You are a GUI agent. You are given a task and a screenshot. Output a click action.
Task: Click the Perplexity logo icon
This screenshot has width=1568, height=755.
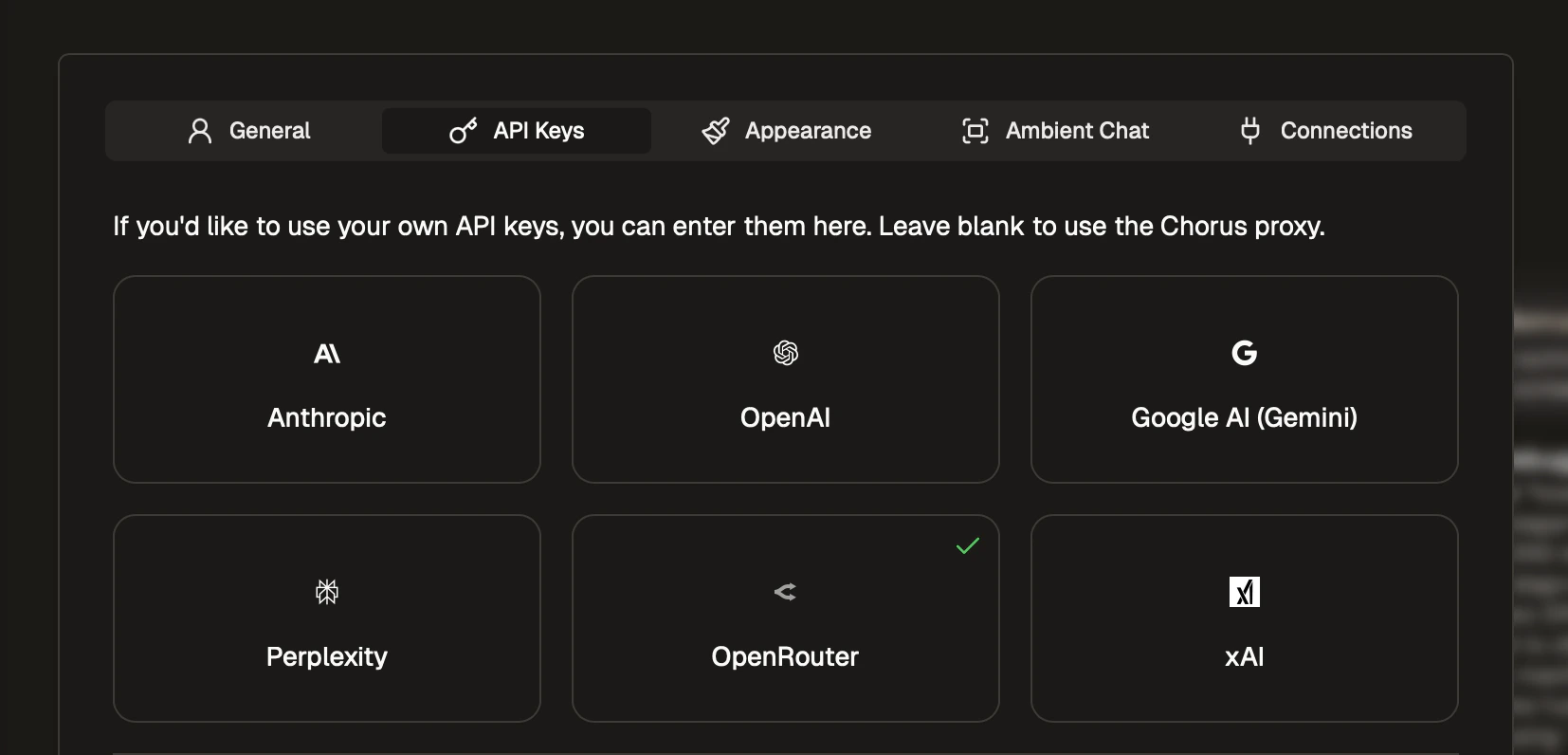pos(327,592)
